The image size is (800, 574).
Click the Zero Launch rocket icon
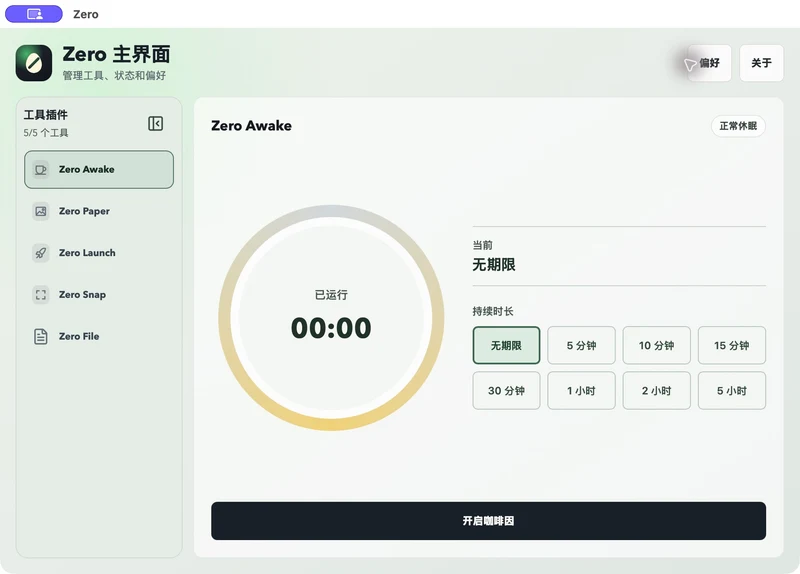(x=41, y=253)
